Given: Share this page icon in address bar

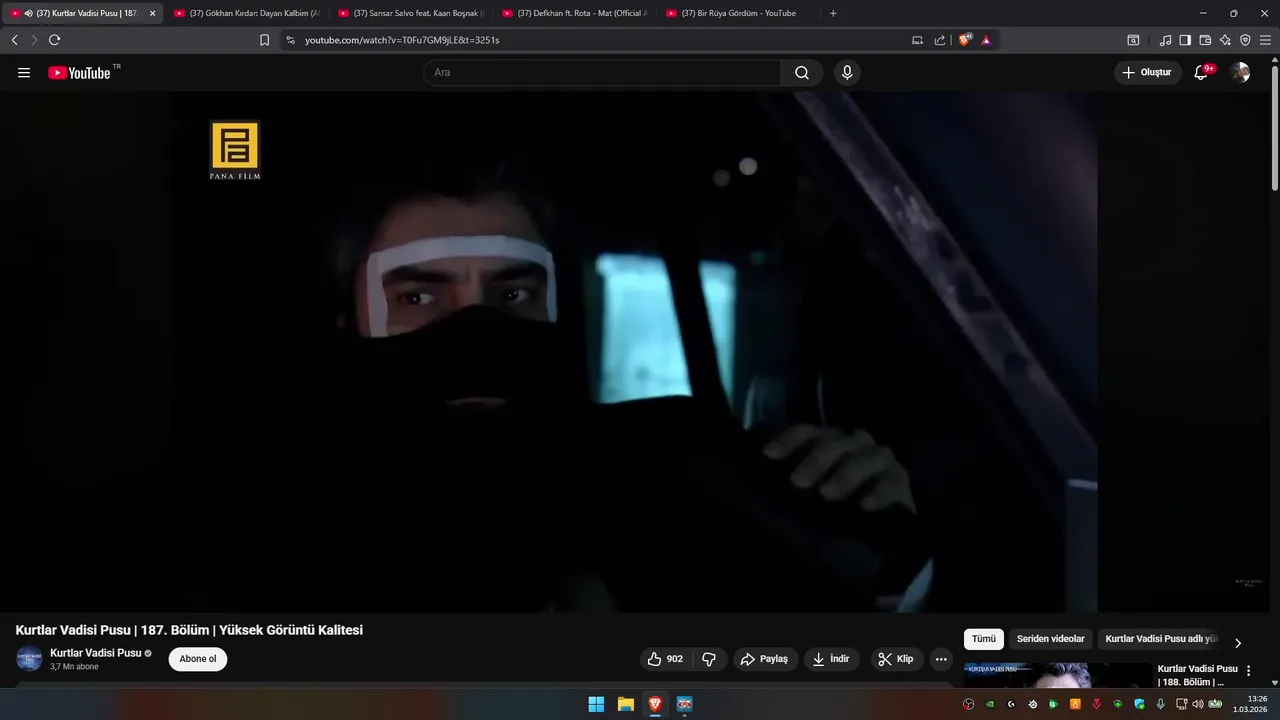Looking at the screenshot, I should (x=940, y=40).
